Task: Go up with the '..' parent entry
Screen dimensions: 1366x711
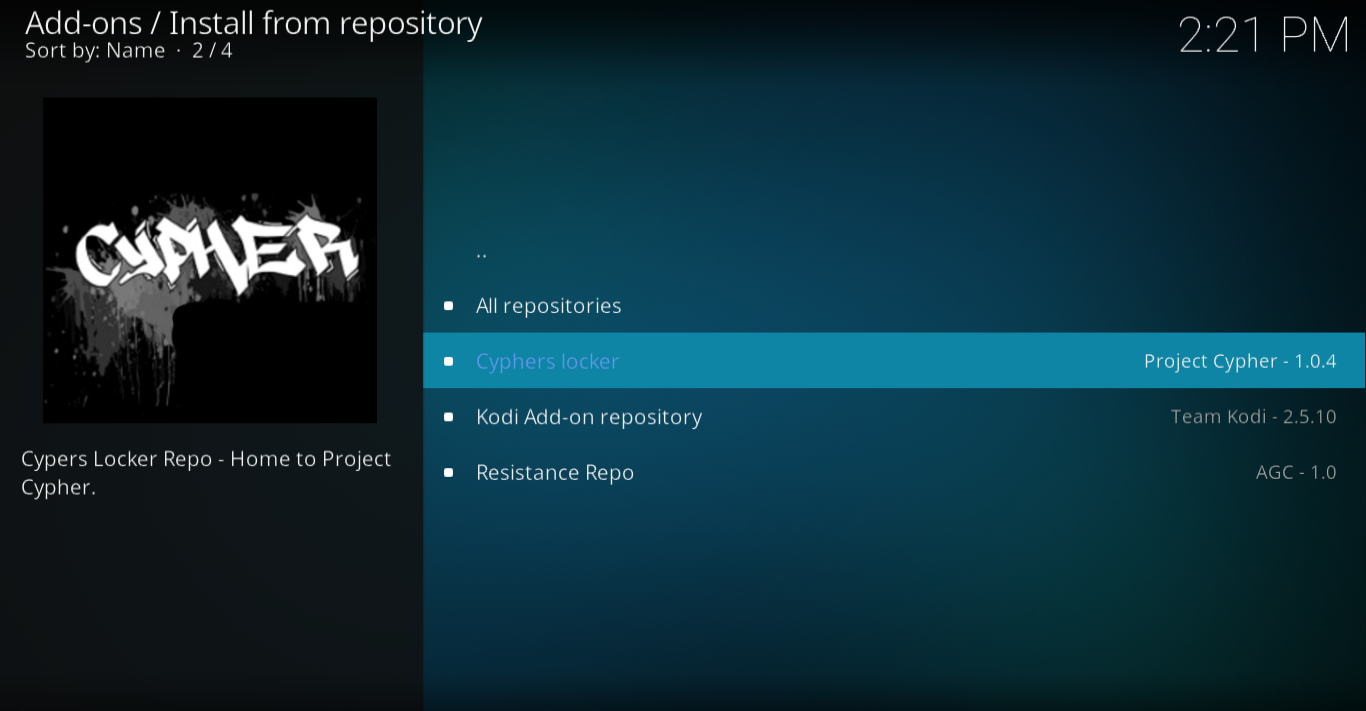Action: coord(894,250)
